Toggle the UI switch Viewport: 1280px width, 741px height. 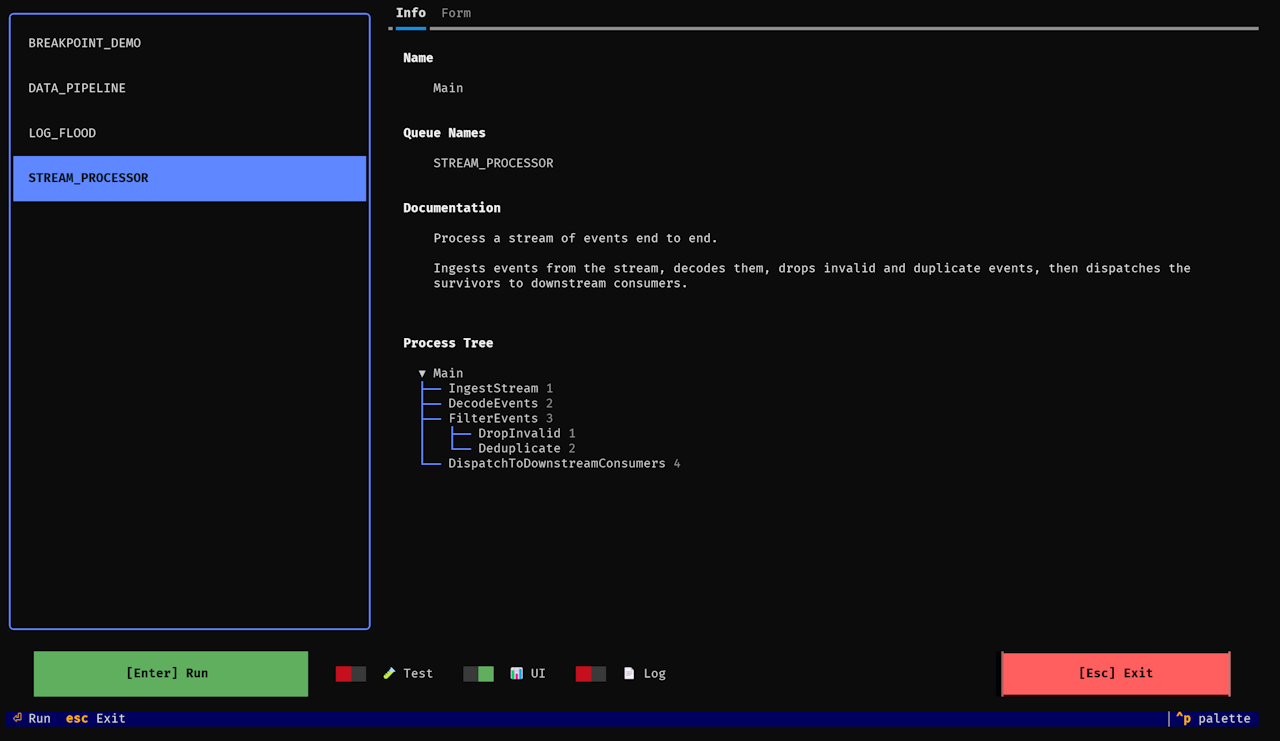tap(479, 674)
